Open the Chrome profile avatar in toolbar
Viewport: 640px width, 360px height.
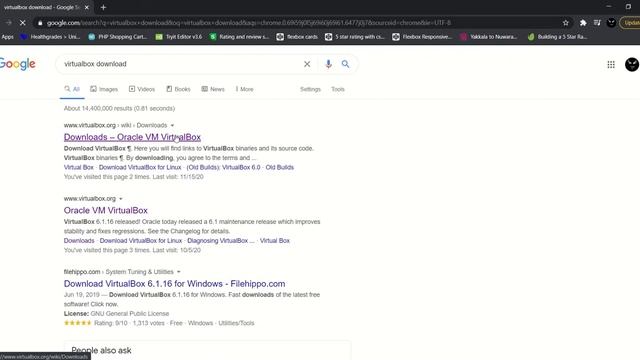coord(611,23)
